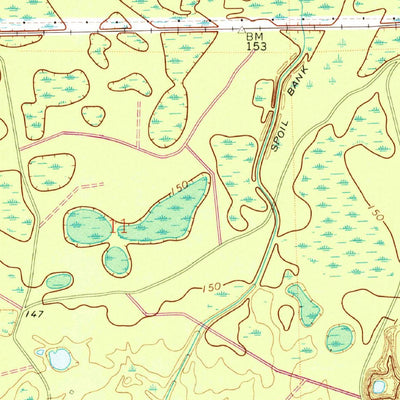The image size is (400, 400).
Task: Click the 150 contour label left of the canal
Action: [x=211, y=287]
